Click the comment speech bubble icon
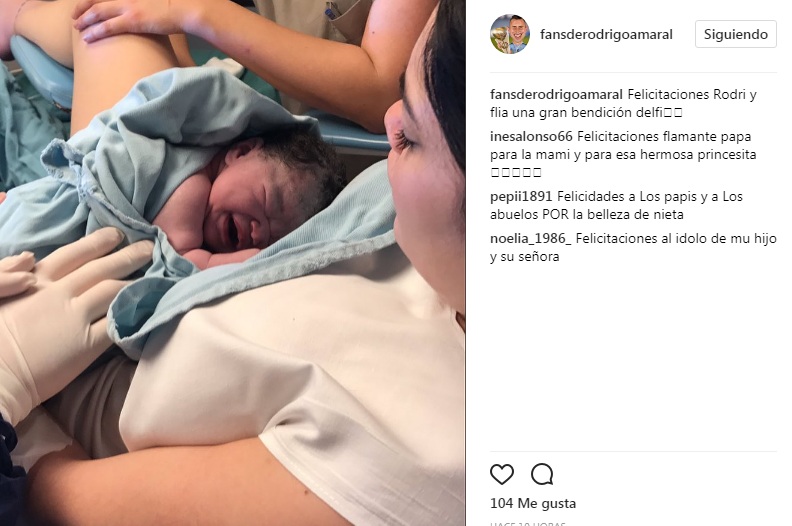Screen dimensions: 792x526 pyautogui.click(x=542, y=474)
